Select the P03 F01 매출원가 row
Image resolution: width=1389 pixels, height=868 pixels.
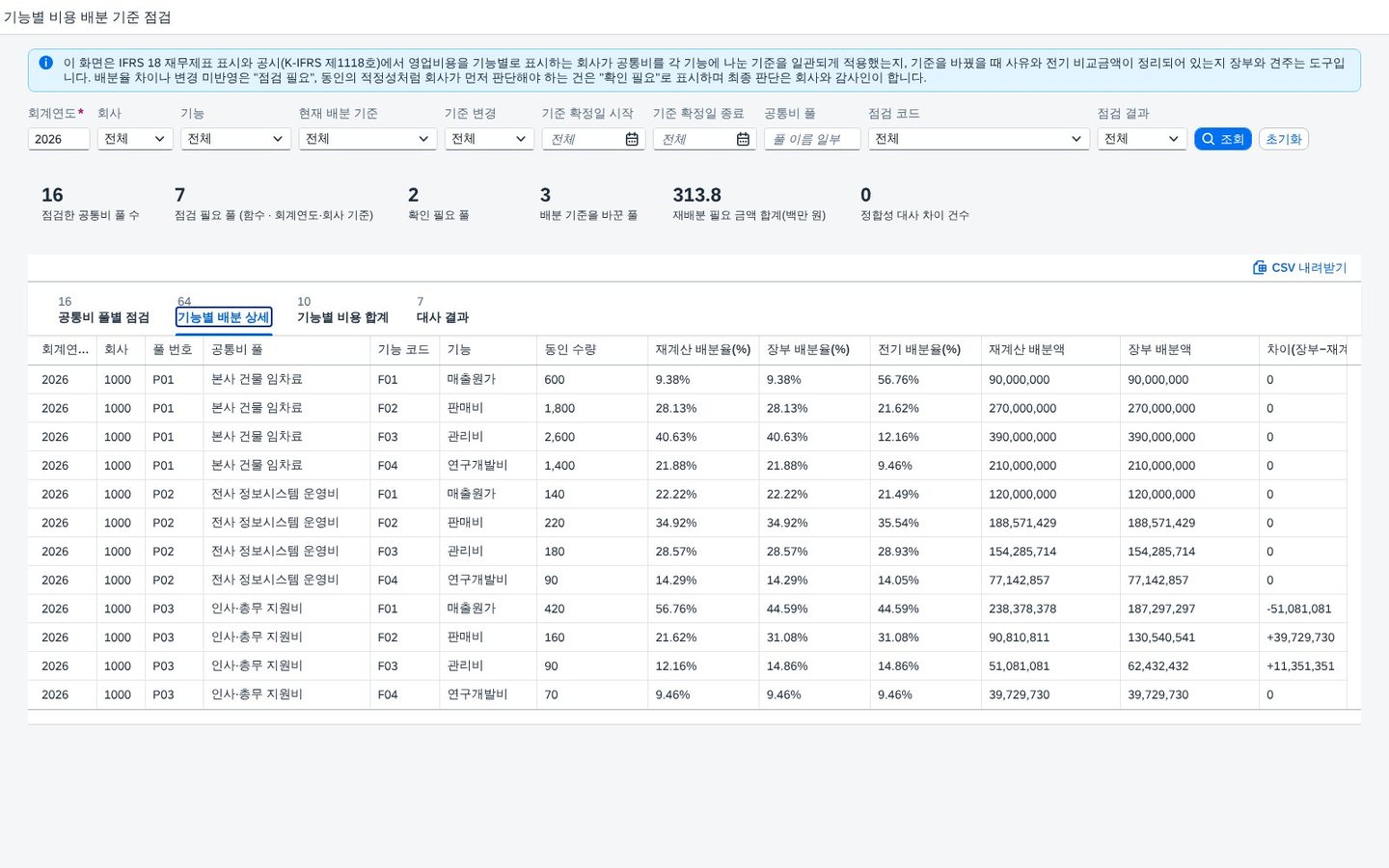(x=694, y=609)
